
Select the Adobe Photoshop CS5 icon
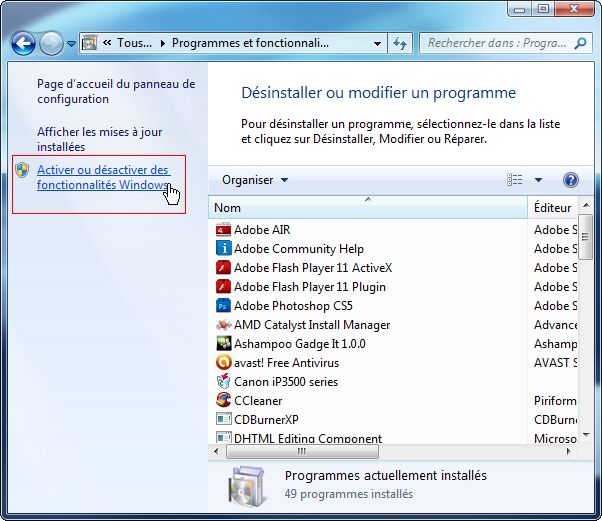pos(223,306)
